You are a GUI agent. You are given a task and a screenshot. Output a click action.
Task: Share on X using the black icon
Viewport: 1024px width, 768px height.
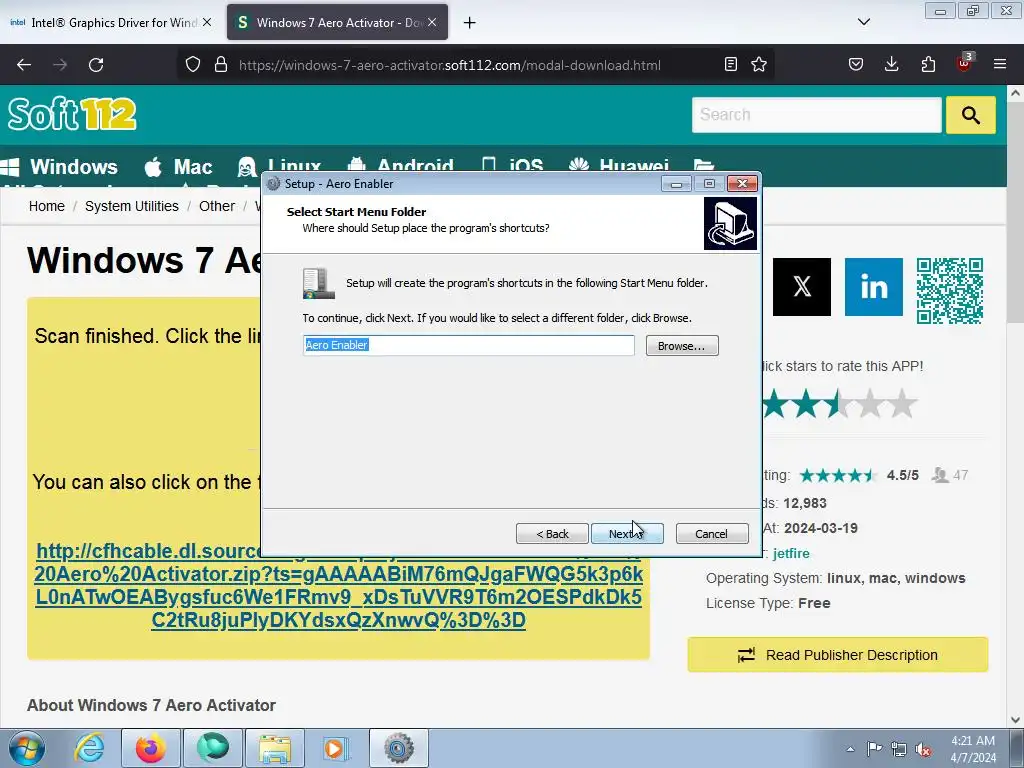(x=802, y=287)
